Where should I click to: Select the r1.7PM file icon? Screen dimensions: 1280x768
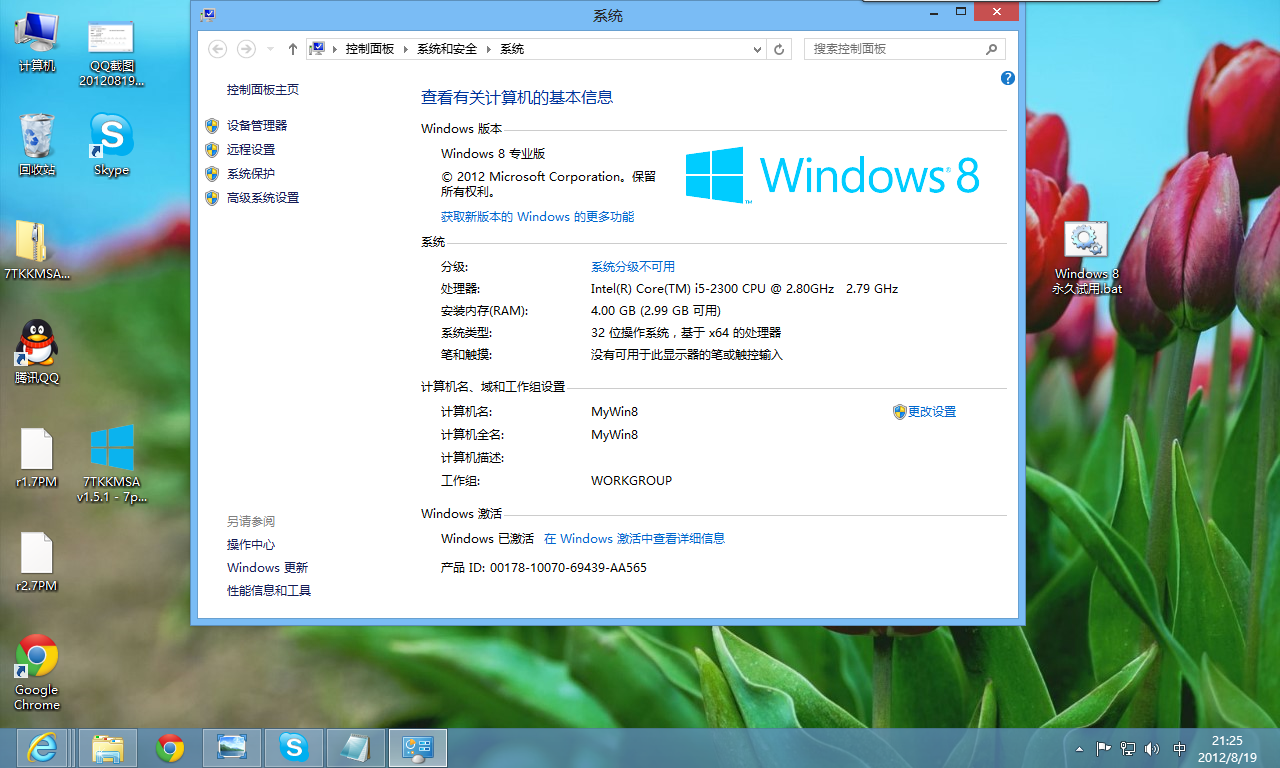(36, 457)
